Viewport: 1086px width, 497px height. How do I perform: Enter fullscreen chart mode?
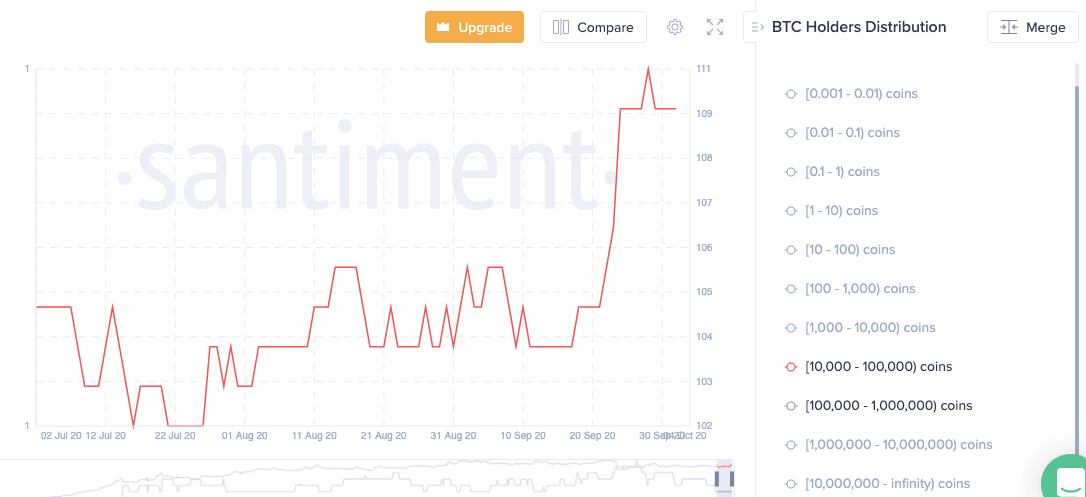[715, 27]
